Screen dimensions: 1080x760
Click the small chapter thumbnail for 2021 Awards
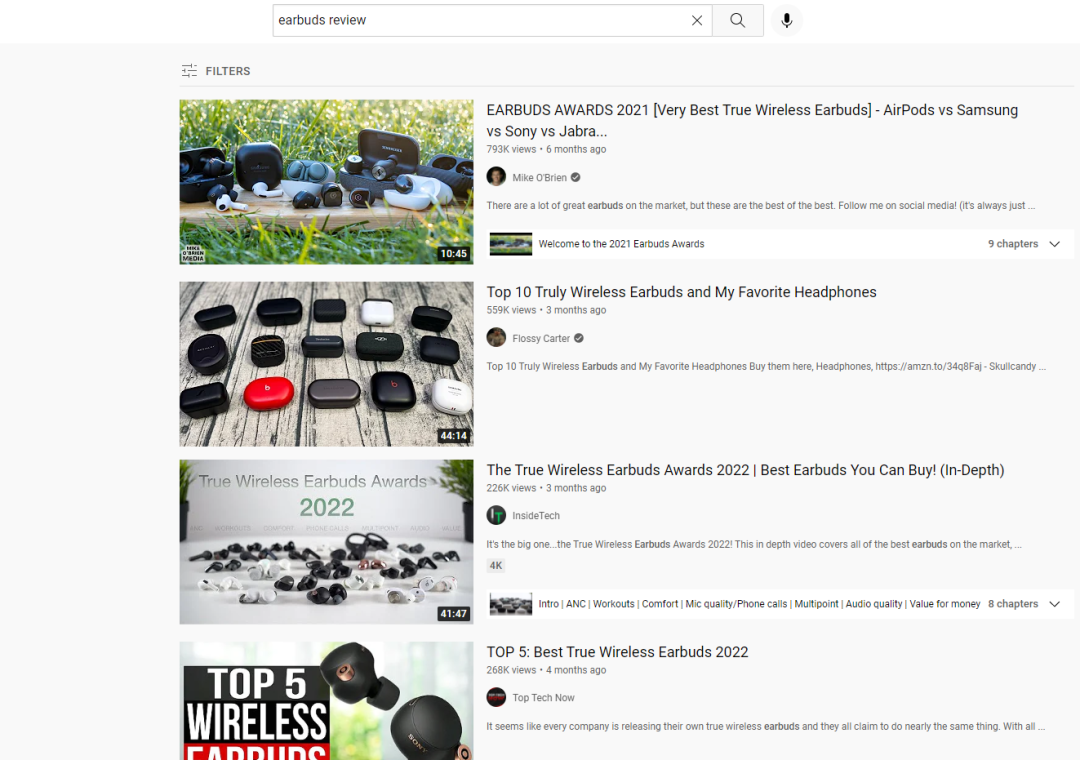tap(510, 244)
